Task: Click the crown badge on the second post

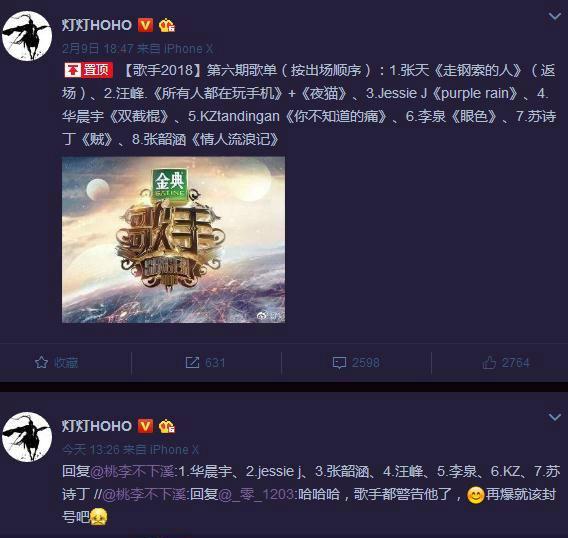Action: [x=167, y=426]
